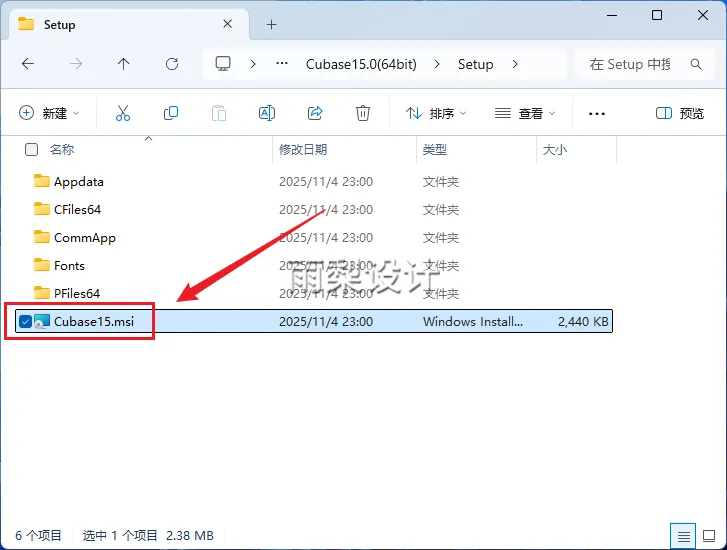727x550 pixels.
Task: Refresh the Setup folder view
Action: click(172, 64)
